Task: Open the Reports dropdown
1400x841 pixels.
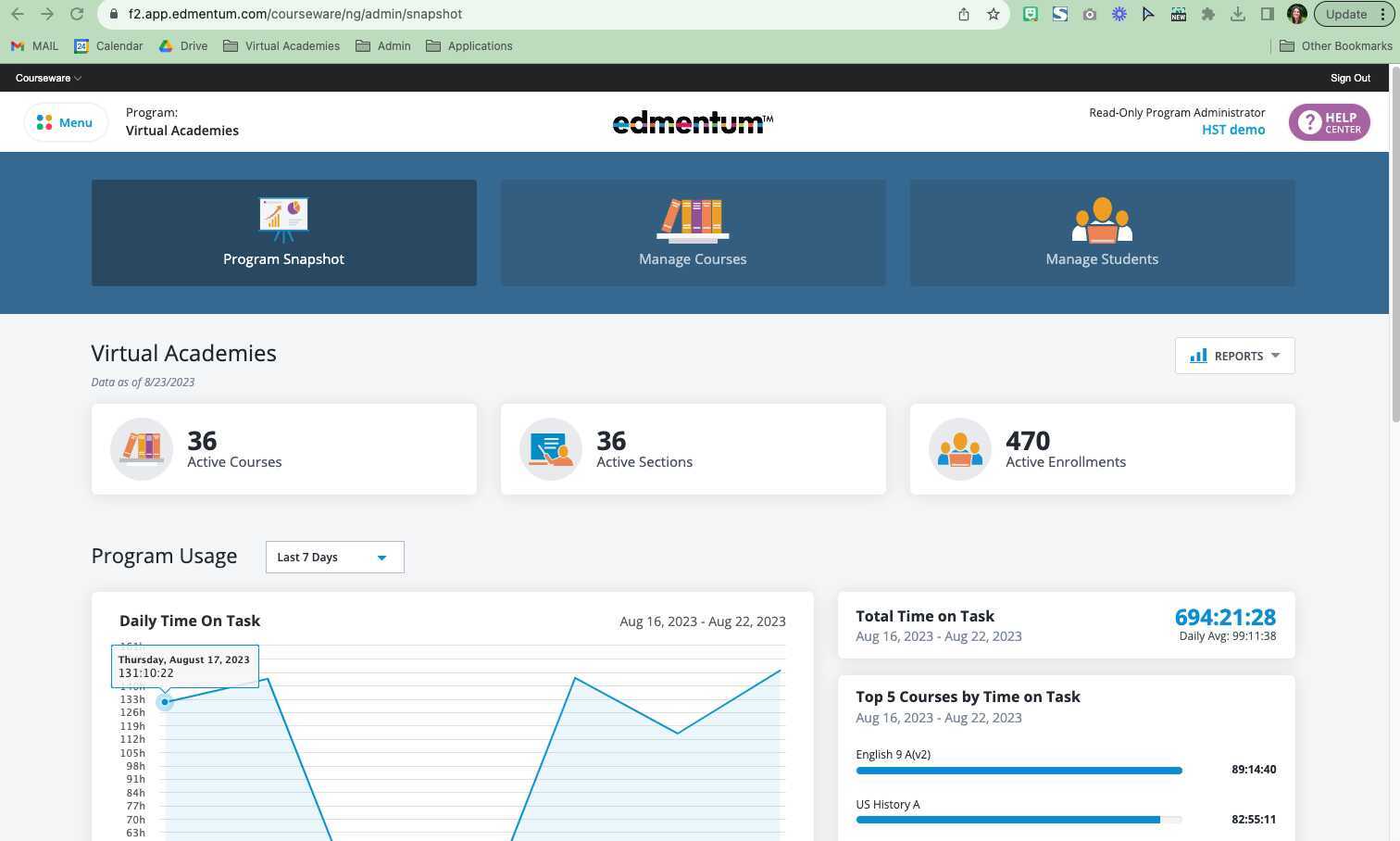Action: pyautogui.click(x=1234, y=356)
